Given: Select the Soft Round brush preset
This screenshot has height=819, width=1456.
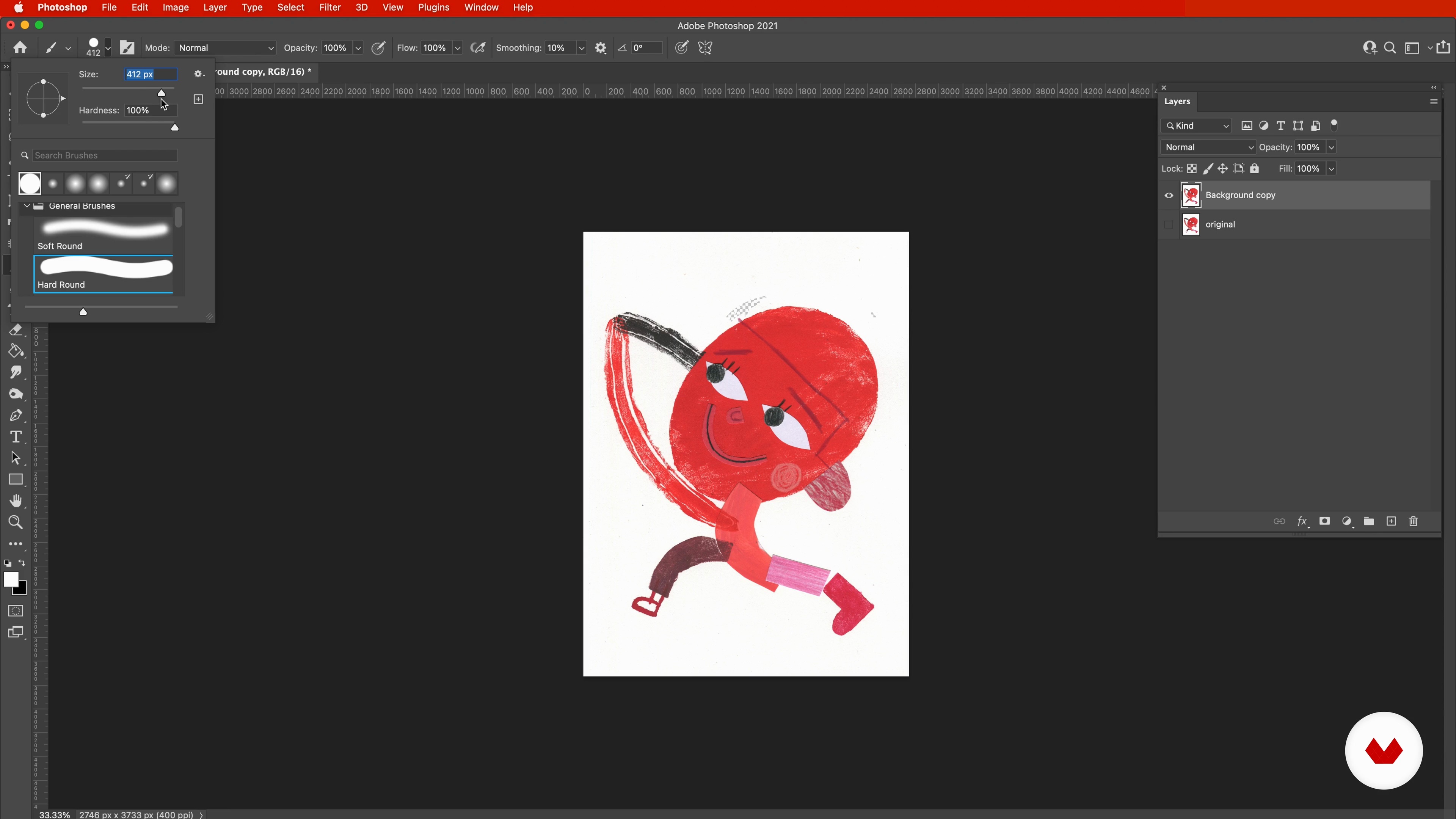Looking at the screenshot, I should [x=104, y=236].
